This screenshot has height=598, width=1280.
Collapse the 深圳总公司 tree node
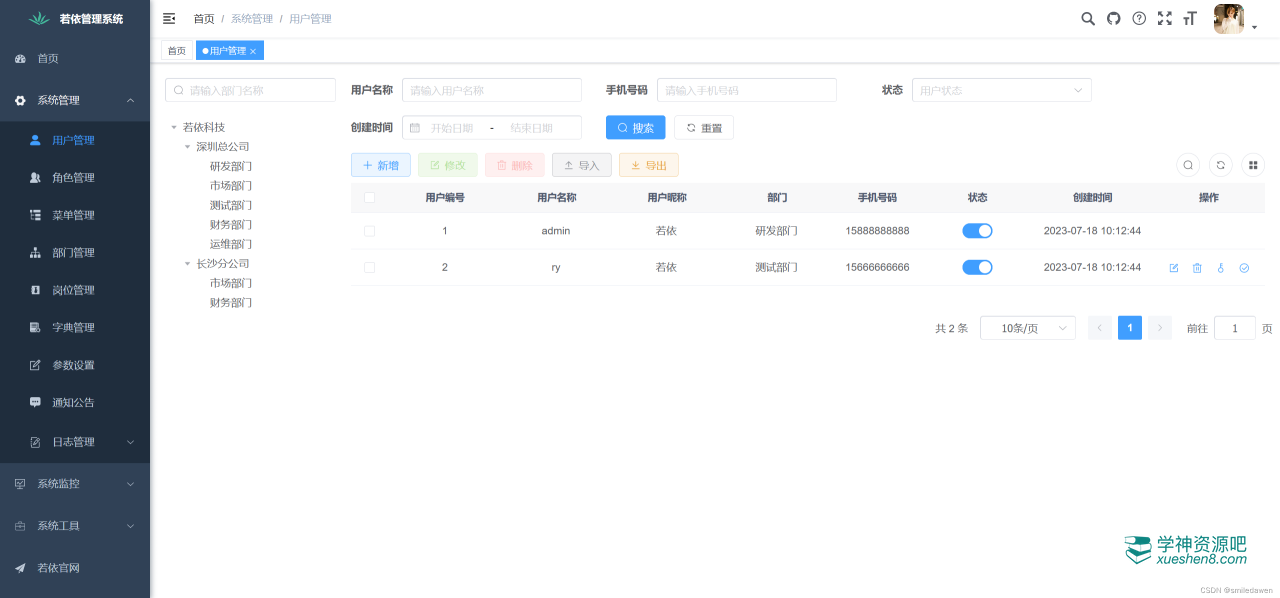click(x=187, y=147)
